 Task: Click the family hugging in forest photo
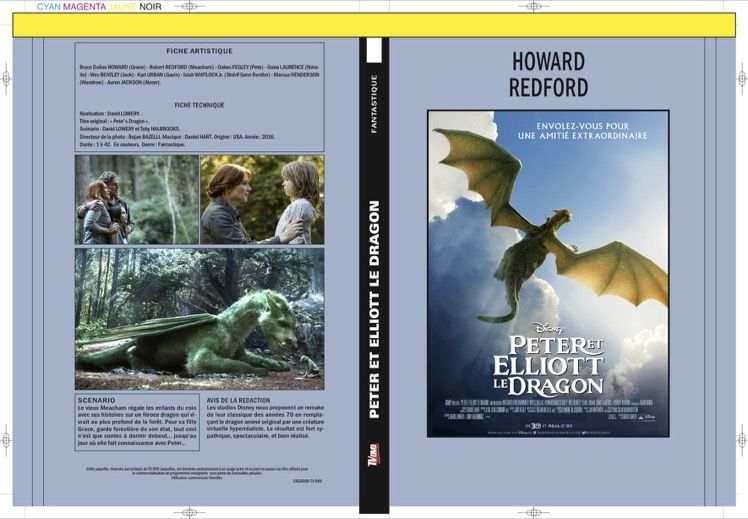(x=137, y=199)
